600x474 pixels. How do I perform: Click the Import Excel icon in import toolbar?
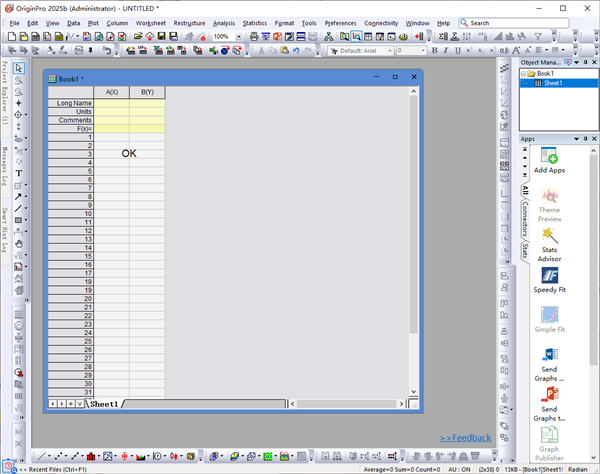click(158, 50)
